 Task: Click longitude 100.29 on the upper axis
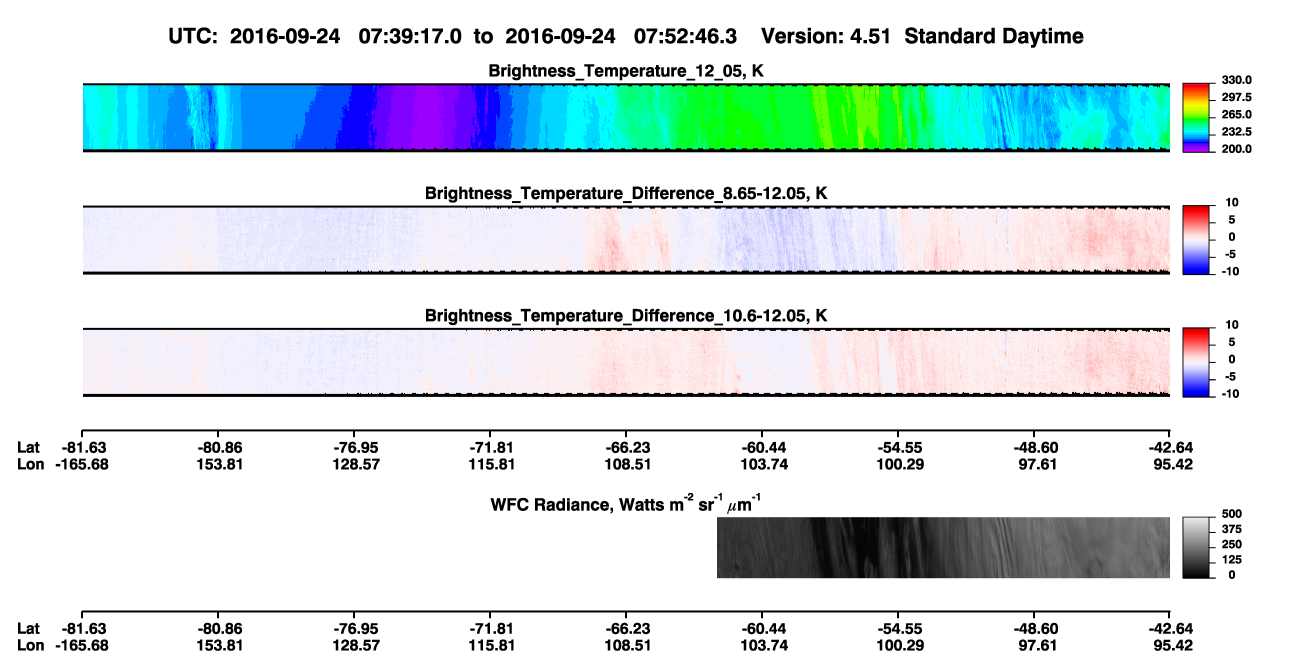pyautogui.click(x=898, y=464)
